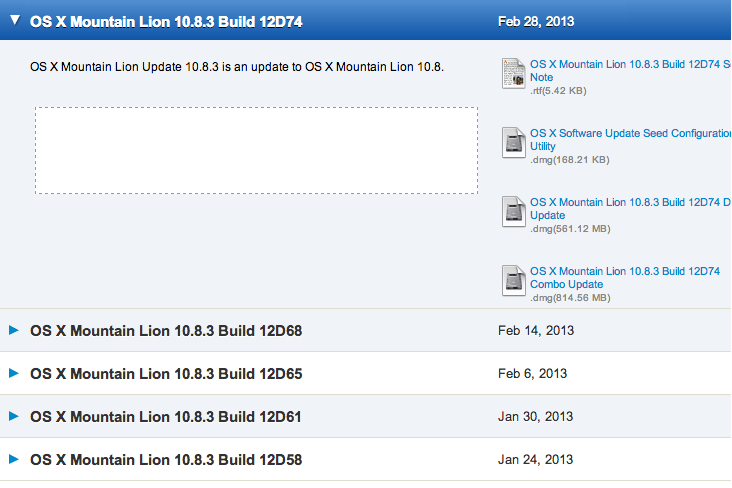732x488 pixels.
Task: Click the Seed Configuration Utility dmg icon
Action: 514,142
